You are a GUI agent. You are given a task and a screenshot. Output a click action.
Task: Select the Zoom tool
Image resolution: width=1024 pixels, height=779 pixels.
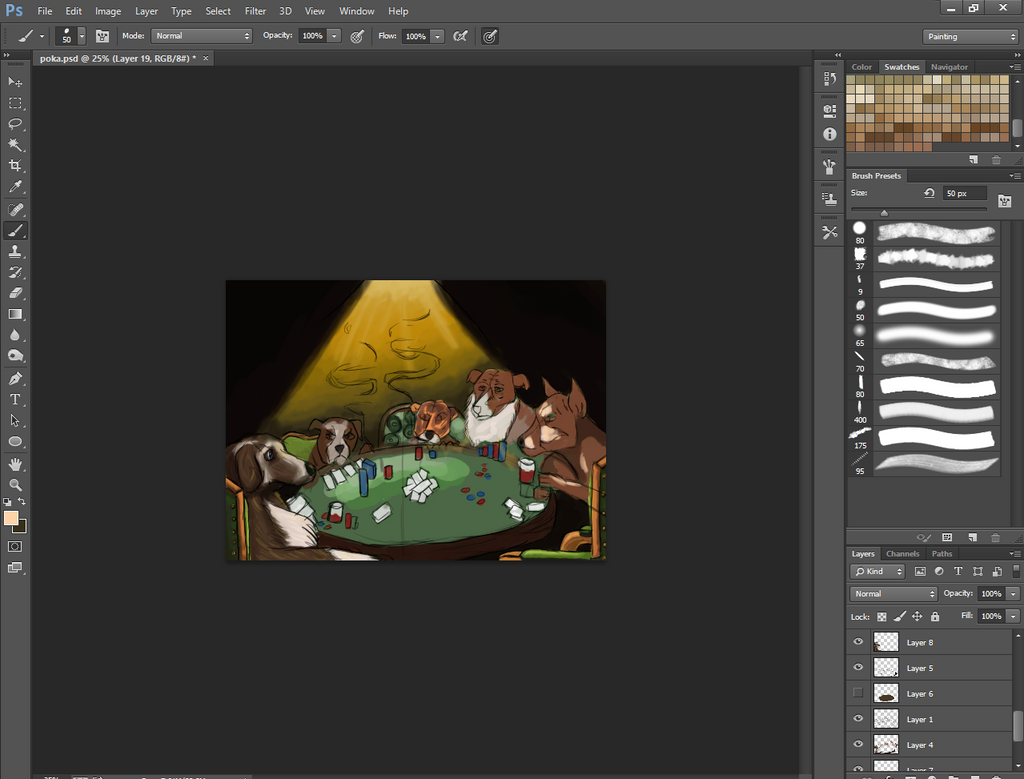click(x=15, y=485)
